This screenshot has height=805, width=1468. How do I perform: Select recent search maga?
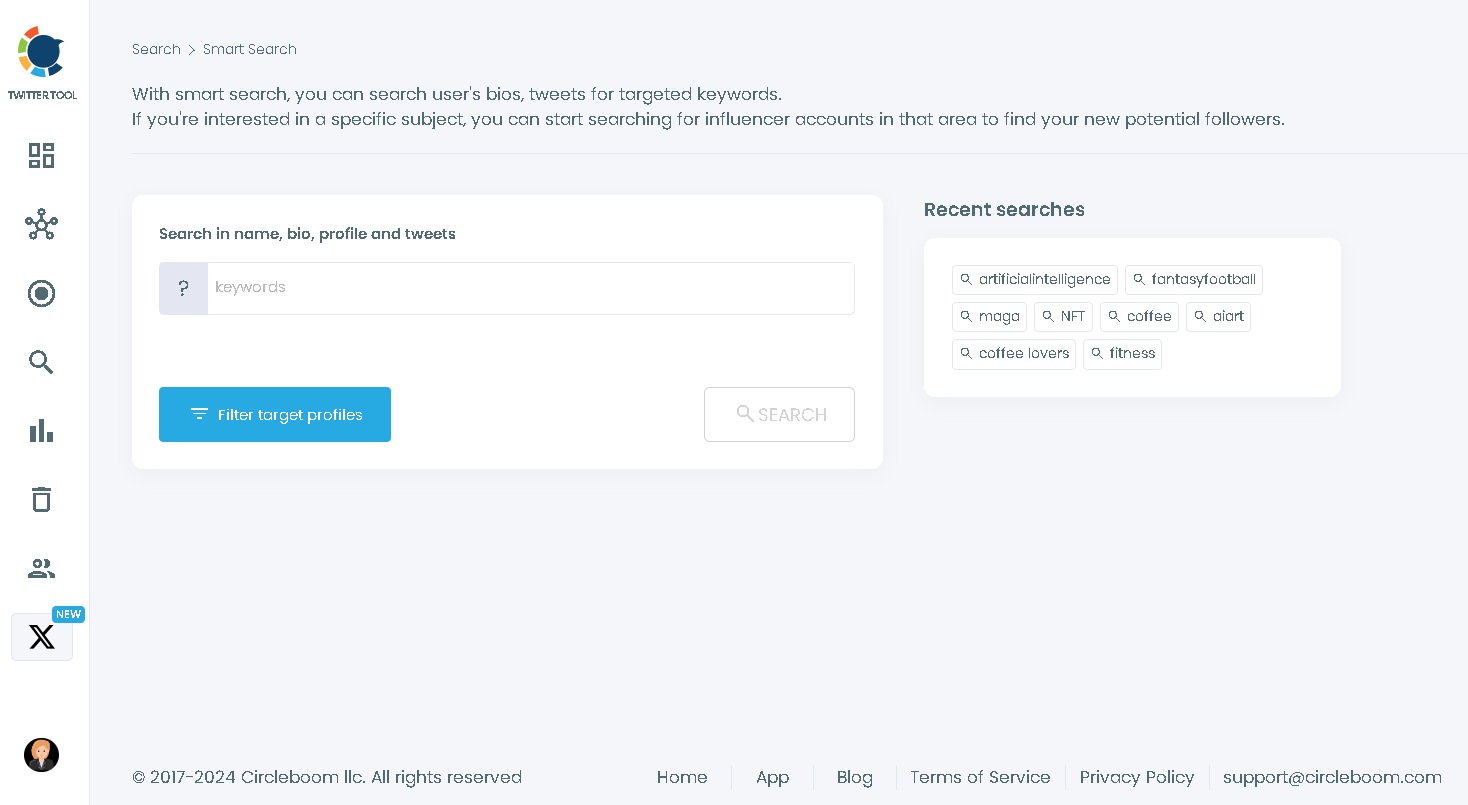989,317
